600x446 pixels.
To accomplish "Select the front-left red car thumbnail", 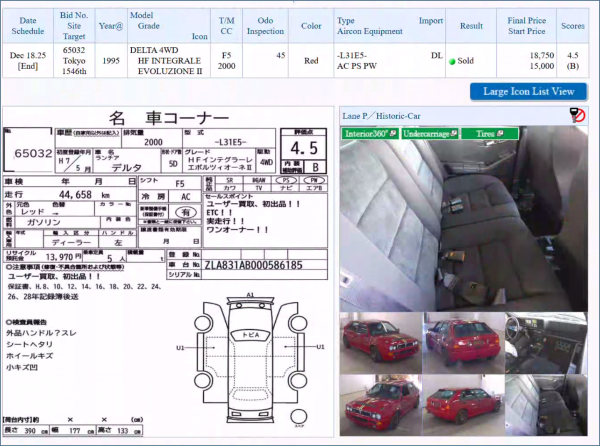I will click(x=379, y=339).
